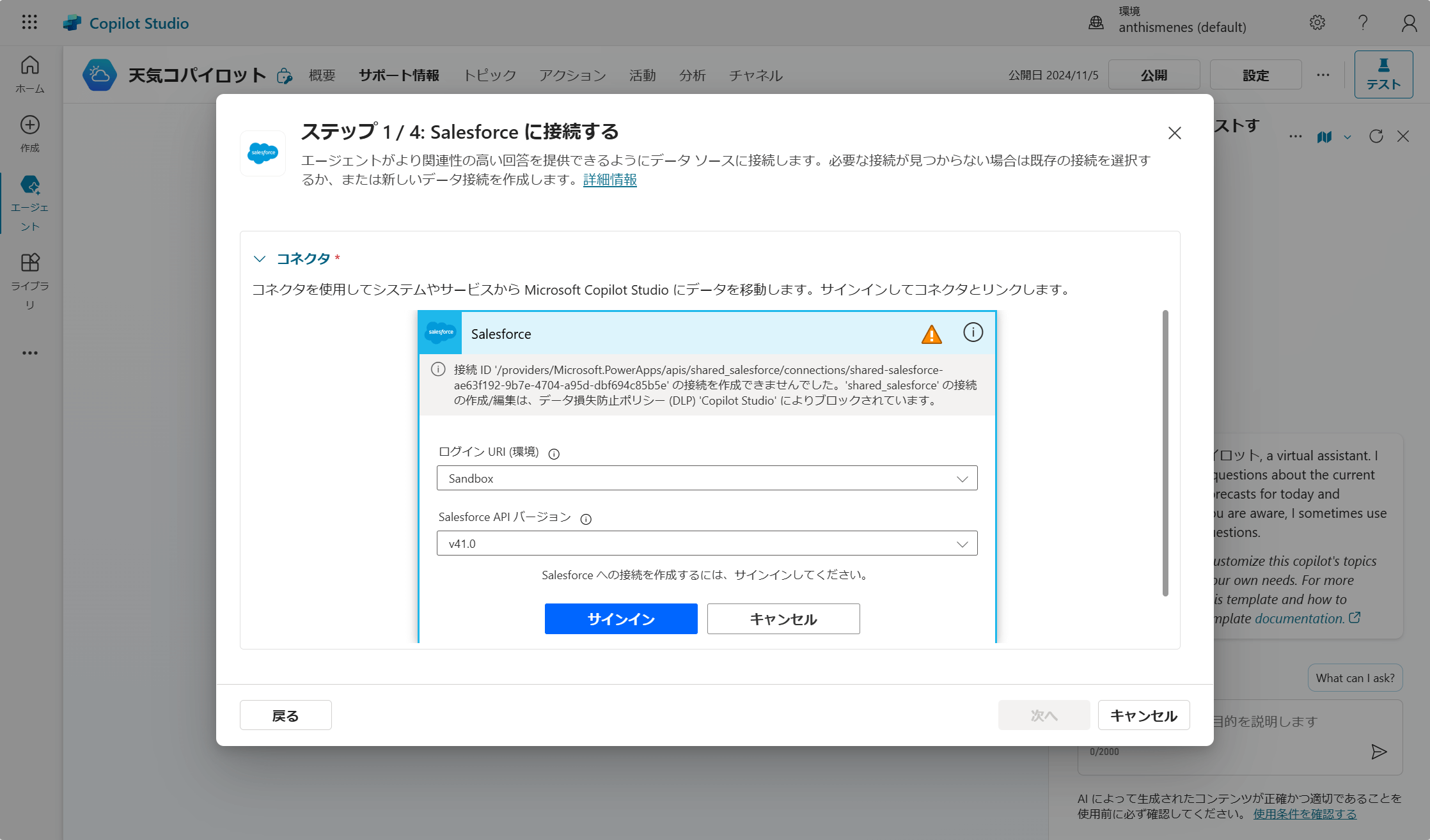Click the Salesforce connector card logo
Screen dimensions: 1430x840
click(x=441, y=333)
